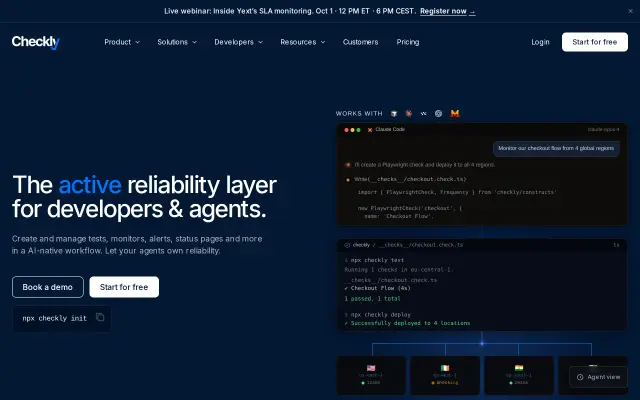
Task: Expand the Solutions menu chevron
Action: coord(194,42)
